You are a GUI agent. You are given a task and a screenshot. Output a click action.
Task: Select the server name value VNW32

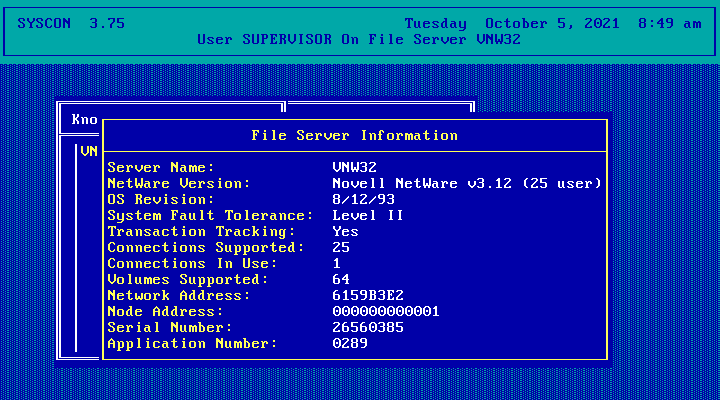354,167
